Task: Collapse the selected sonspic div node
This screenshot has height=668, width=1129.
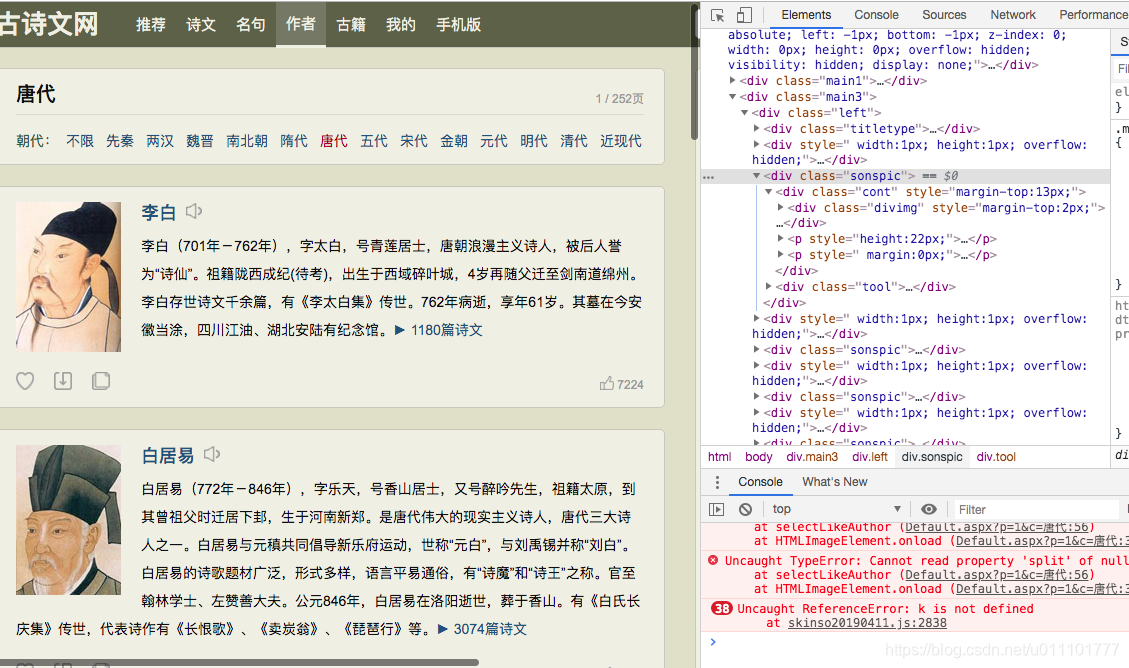Action: [756, 176]
